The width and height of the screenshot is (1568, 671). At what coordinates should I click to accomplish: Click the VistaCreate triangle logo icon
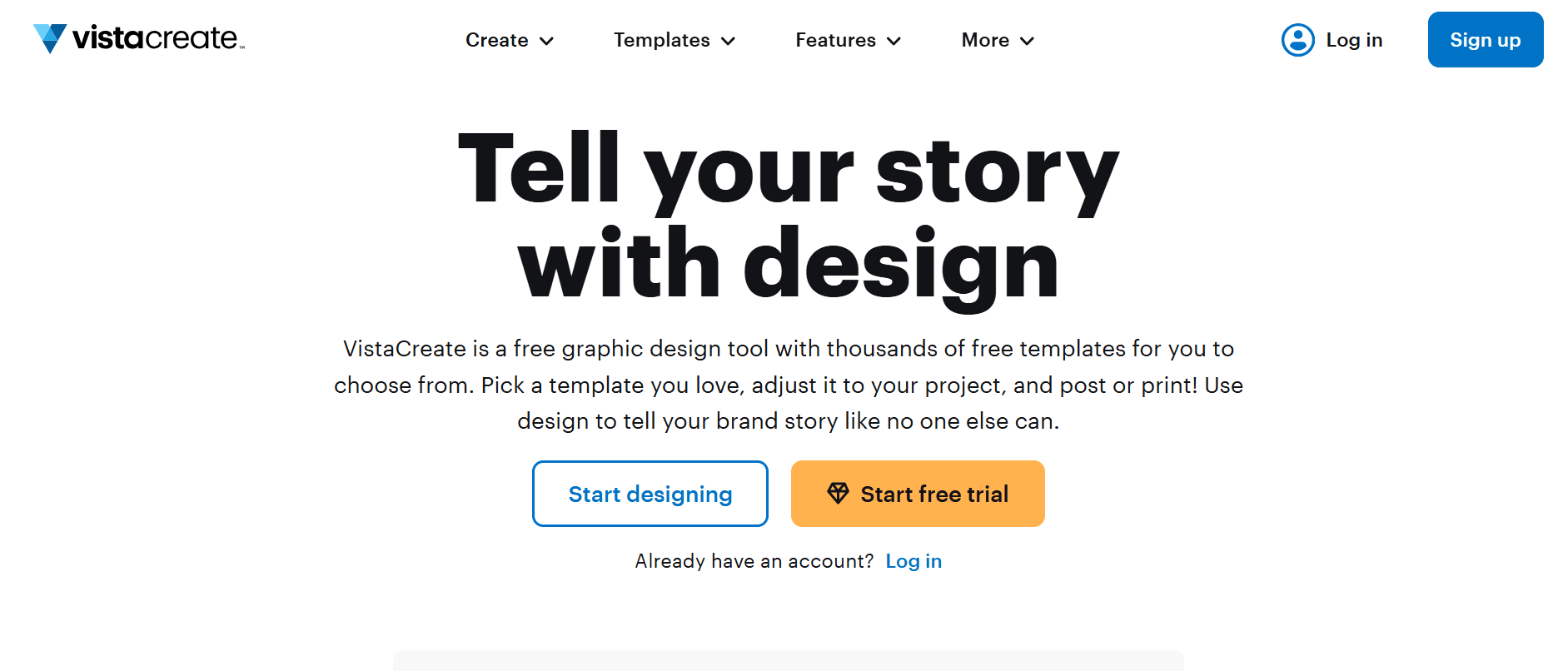(x=50, y=38)
